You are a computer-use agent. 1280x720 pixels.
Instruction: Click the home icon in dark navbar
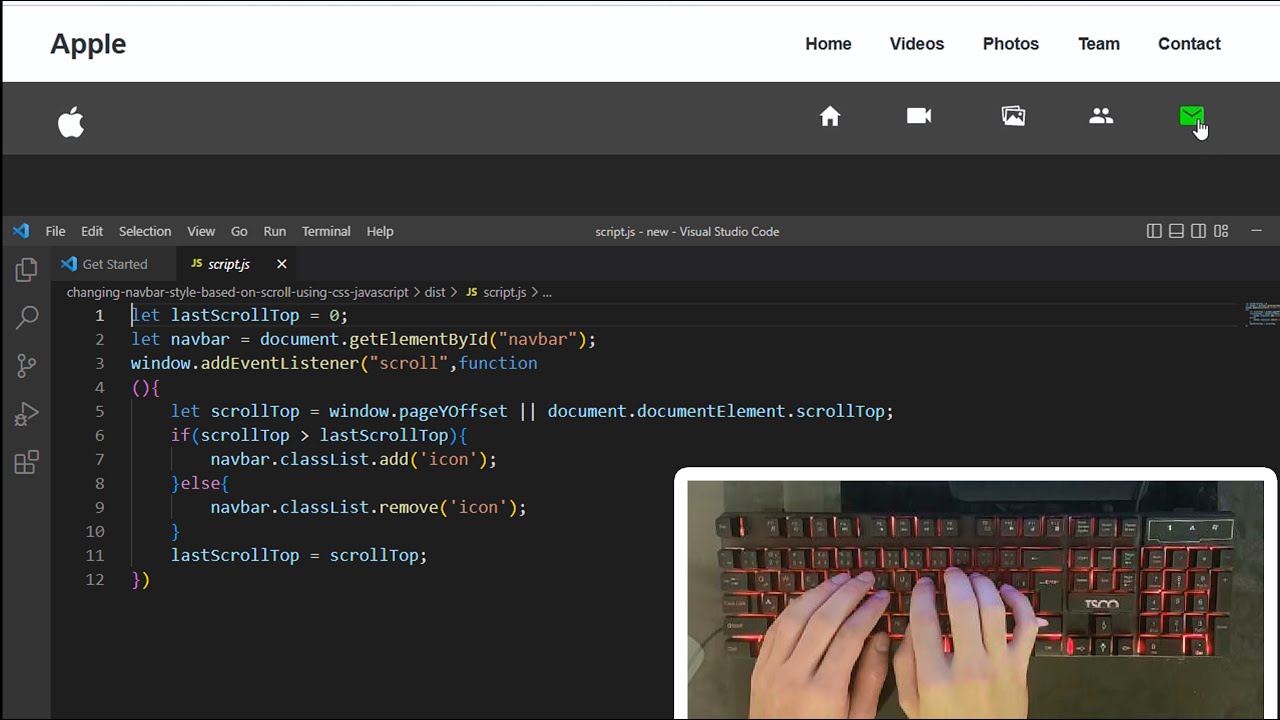pos(830,116)
